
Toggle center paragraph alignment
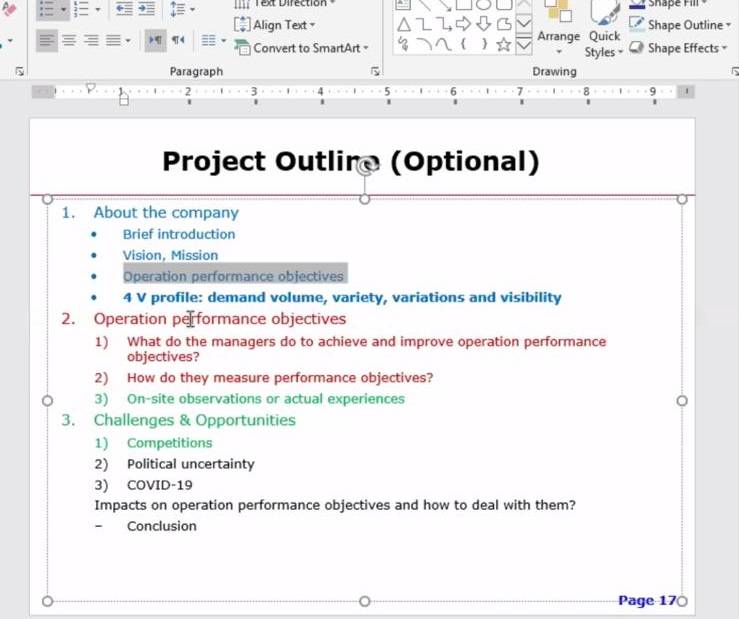(69, 40)
